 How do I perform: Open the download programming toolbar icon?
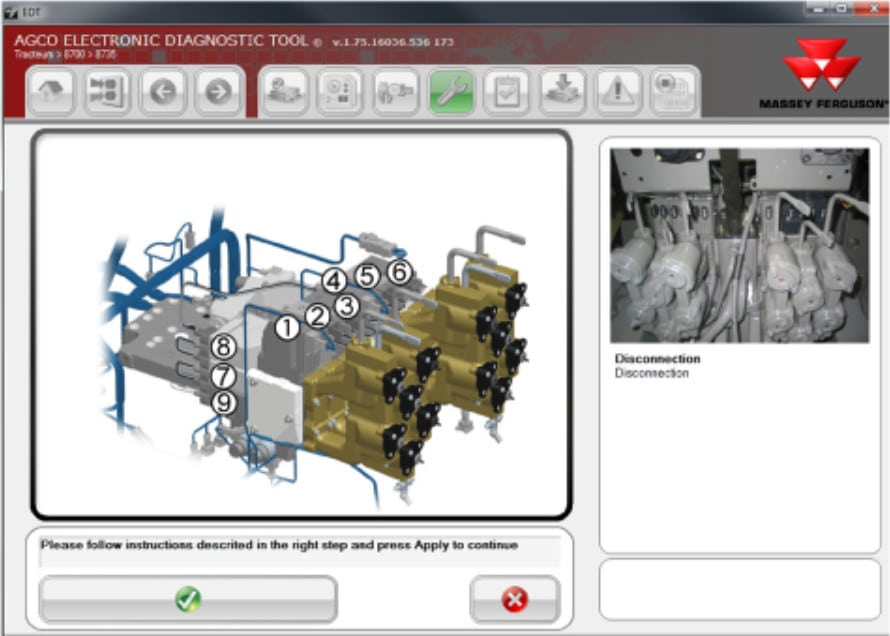click(562, 92)
